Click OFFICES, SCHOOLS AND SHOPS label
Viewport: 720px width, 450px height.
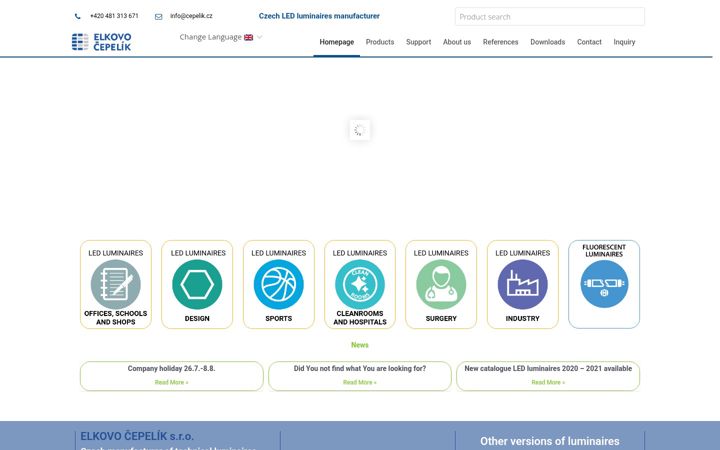[116, 318]
